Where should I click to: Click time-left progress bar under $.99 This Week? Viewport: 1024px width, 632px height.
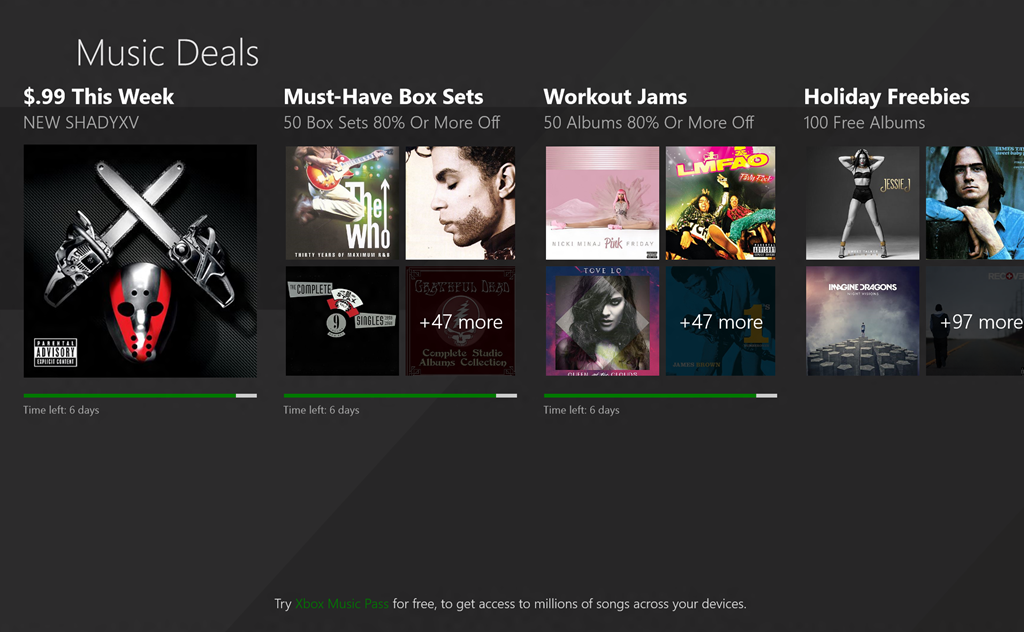click(140, 396)
